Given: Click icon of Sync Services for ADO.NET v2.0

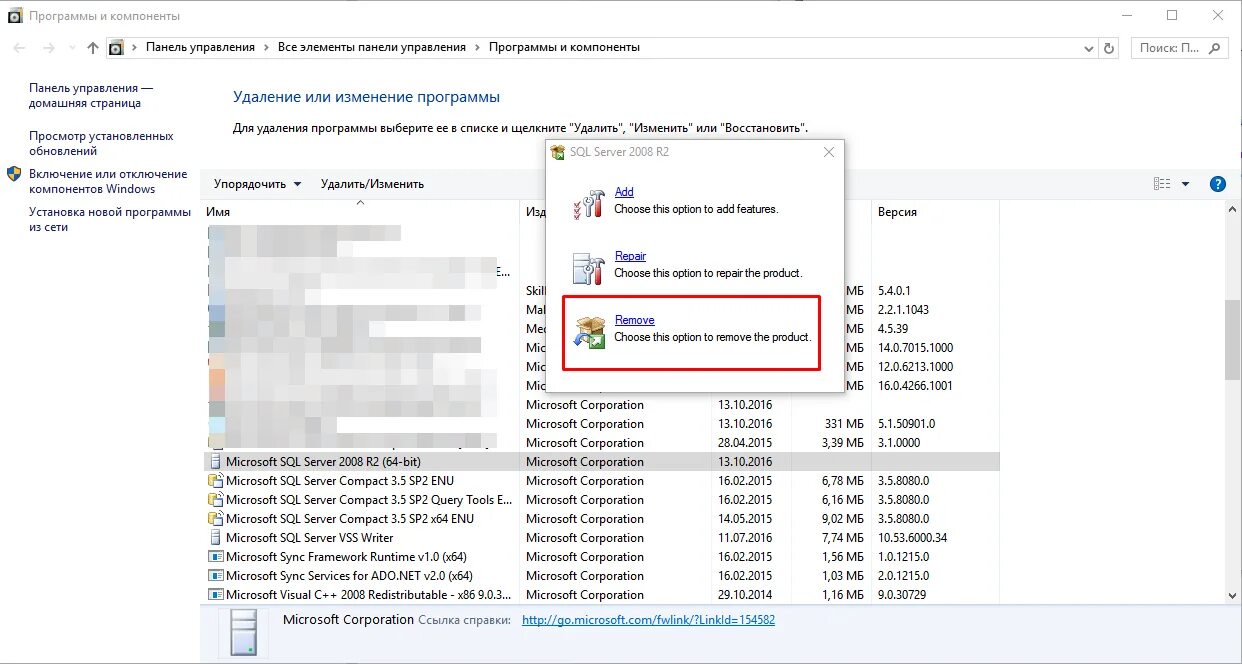Looking at the screenshot, I should click(x=214, y=576).
